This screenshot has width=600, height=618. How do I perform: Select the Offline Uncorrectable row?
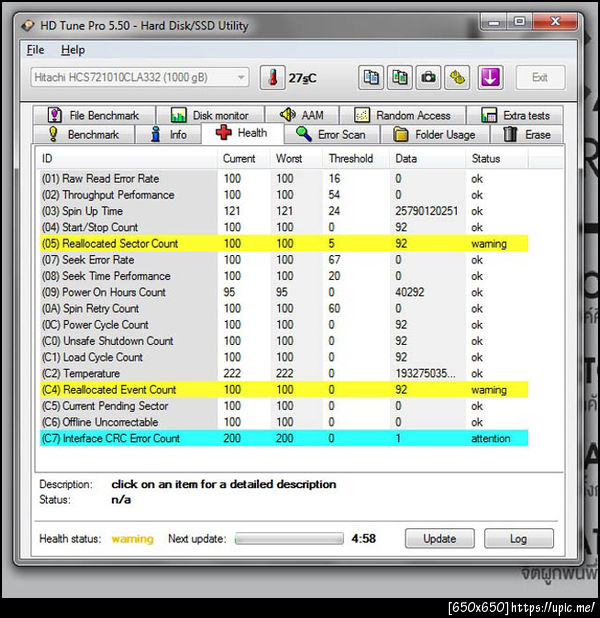(284, 422)
